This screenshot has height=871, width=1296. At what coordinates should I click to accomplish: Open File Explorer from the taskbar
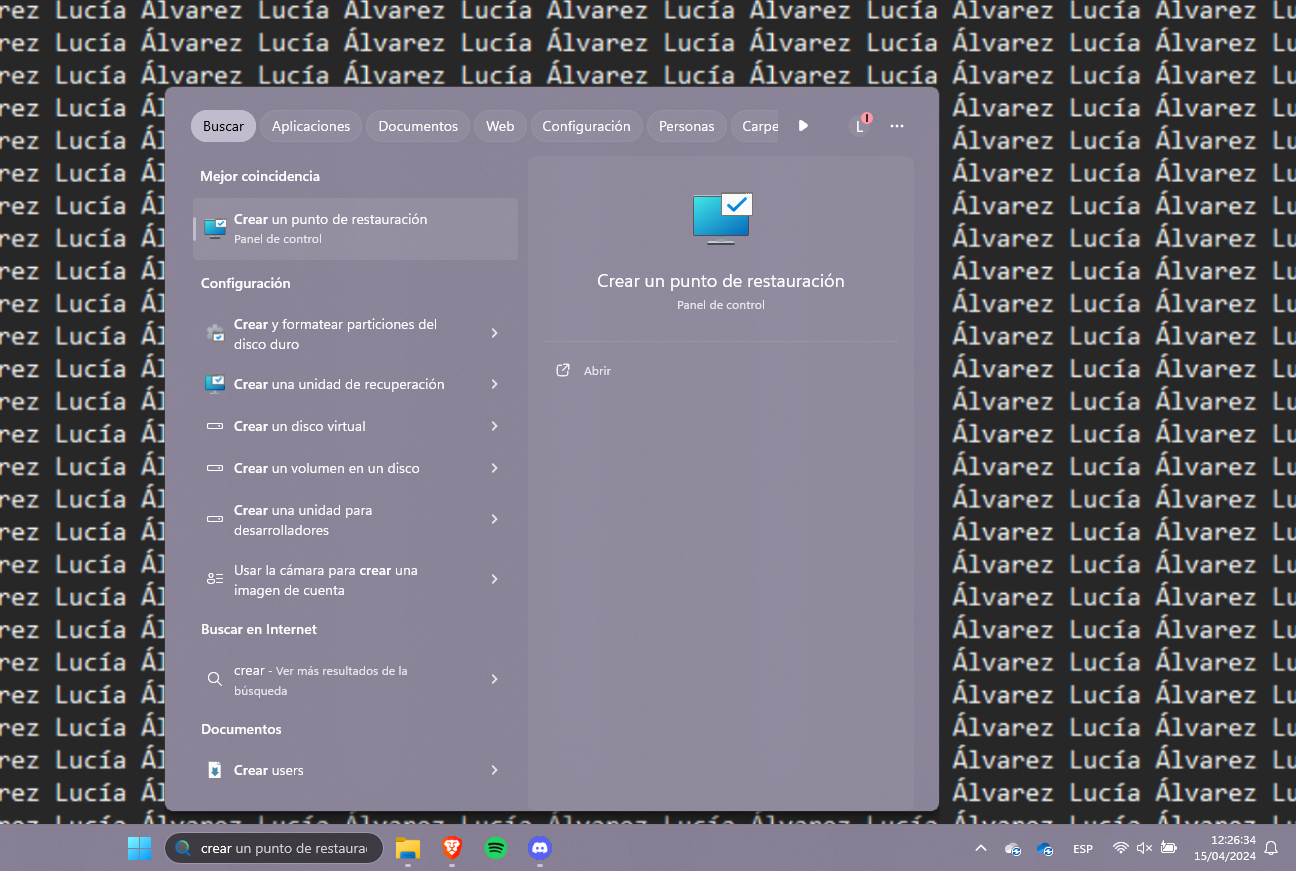pyautogui.click(x=407, y=848)
